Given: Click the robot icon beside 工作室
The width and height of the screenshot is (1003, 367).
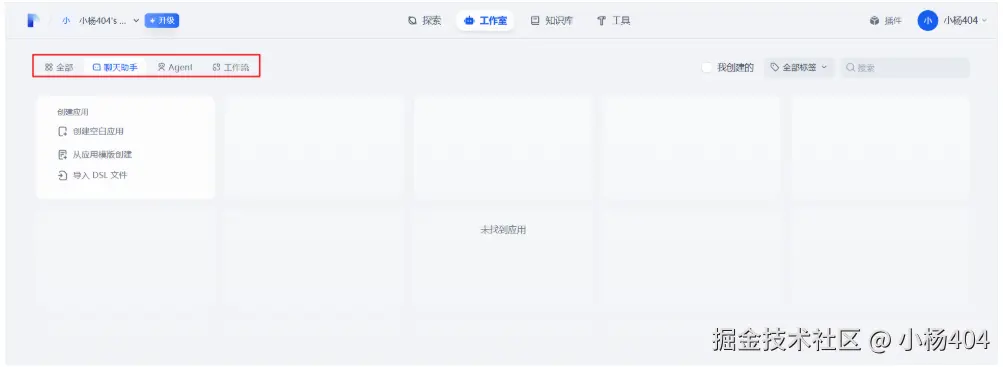Looking at the screenshot, I should pyautogui.click(x=470, y=20).
